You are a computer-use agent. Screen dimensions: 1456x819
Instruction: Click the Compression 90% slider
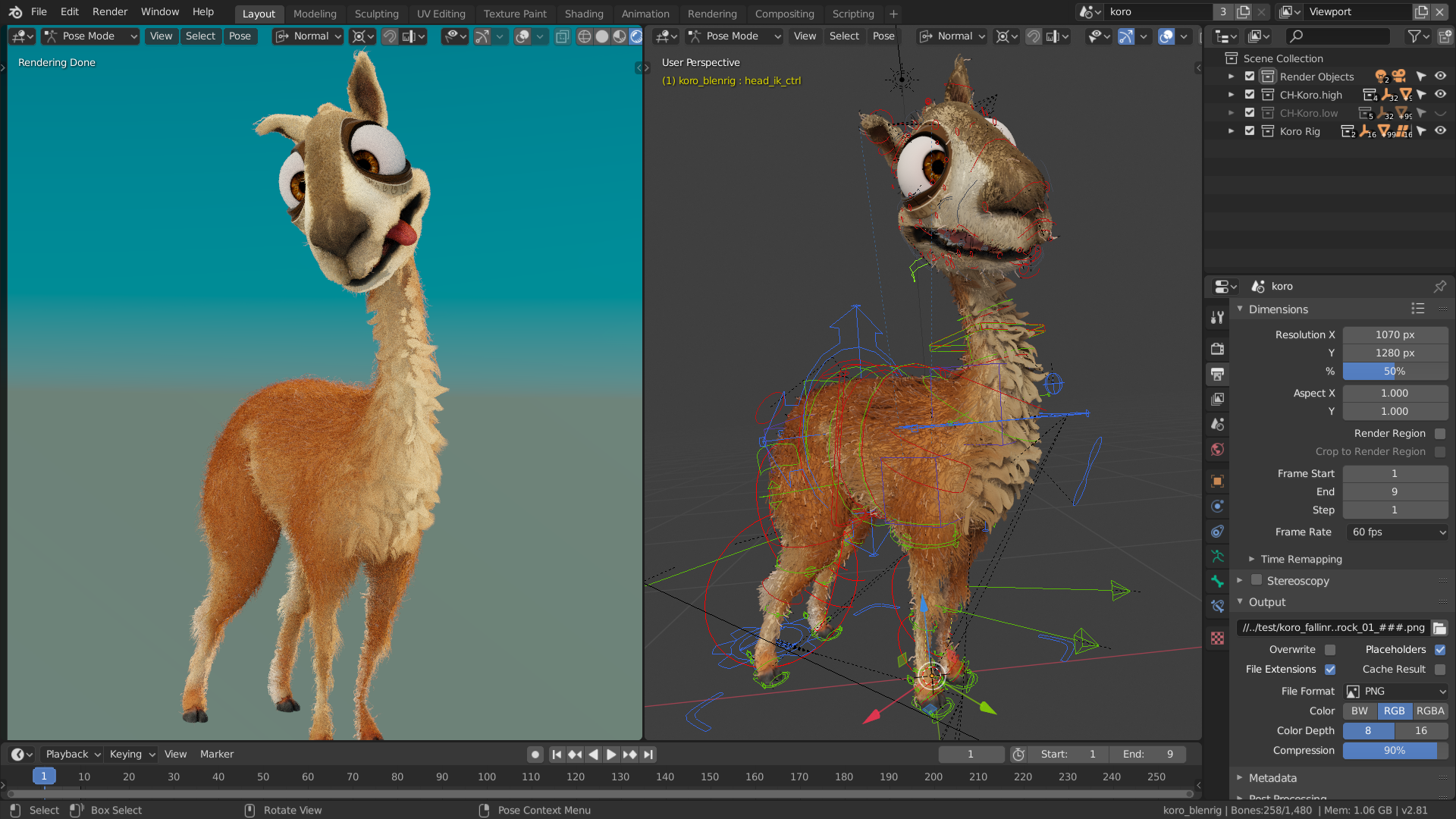point(1394,751)
